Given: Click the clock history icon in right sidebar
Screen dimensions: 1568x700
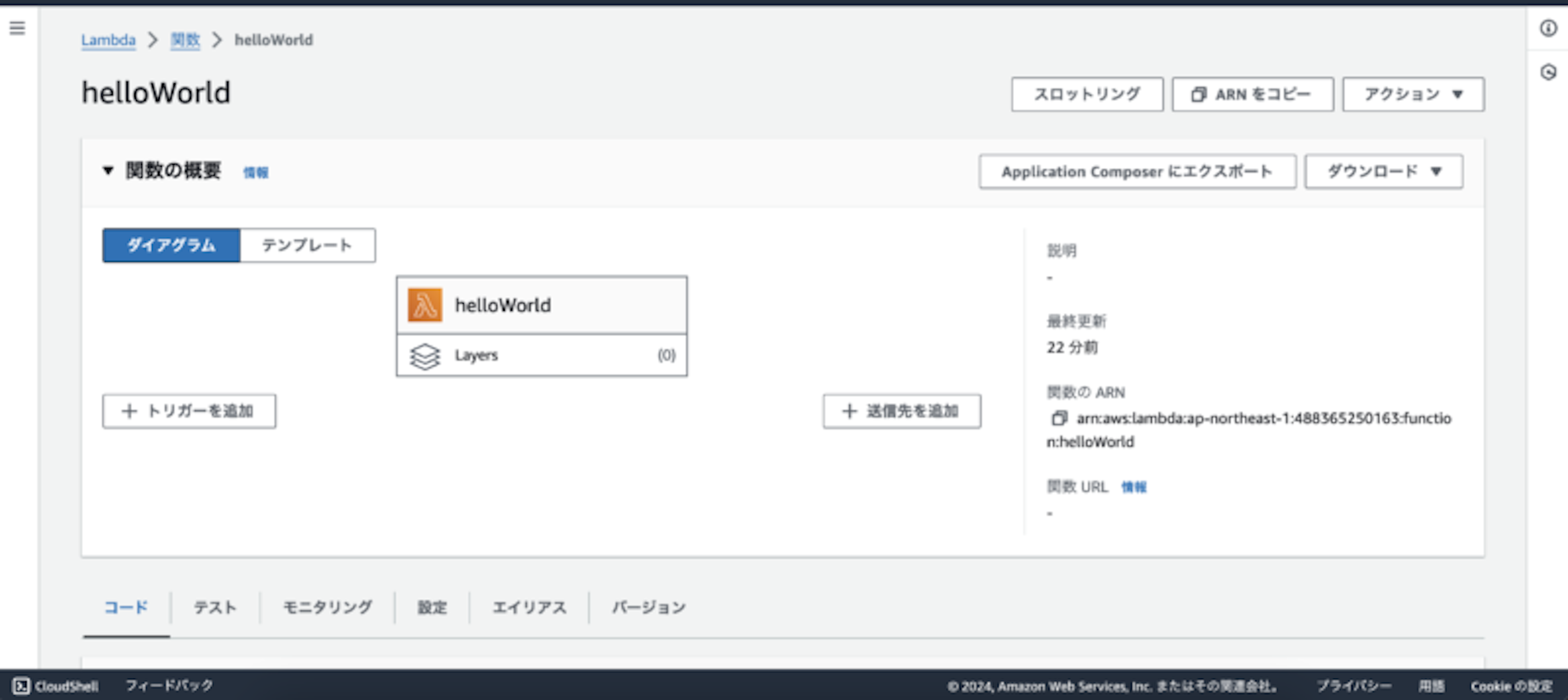Looking at the screenshot, I should (1548, 72).
